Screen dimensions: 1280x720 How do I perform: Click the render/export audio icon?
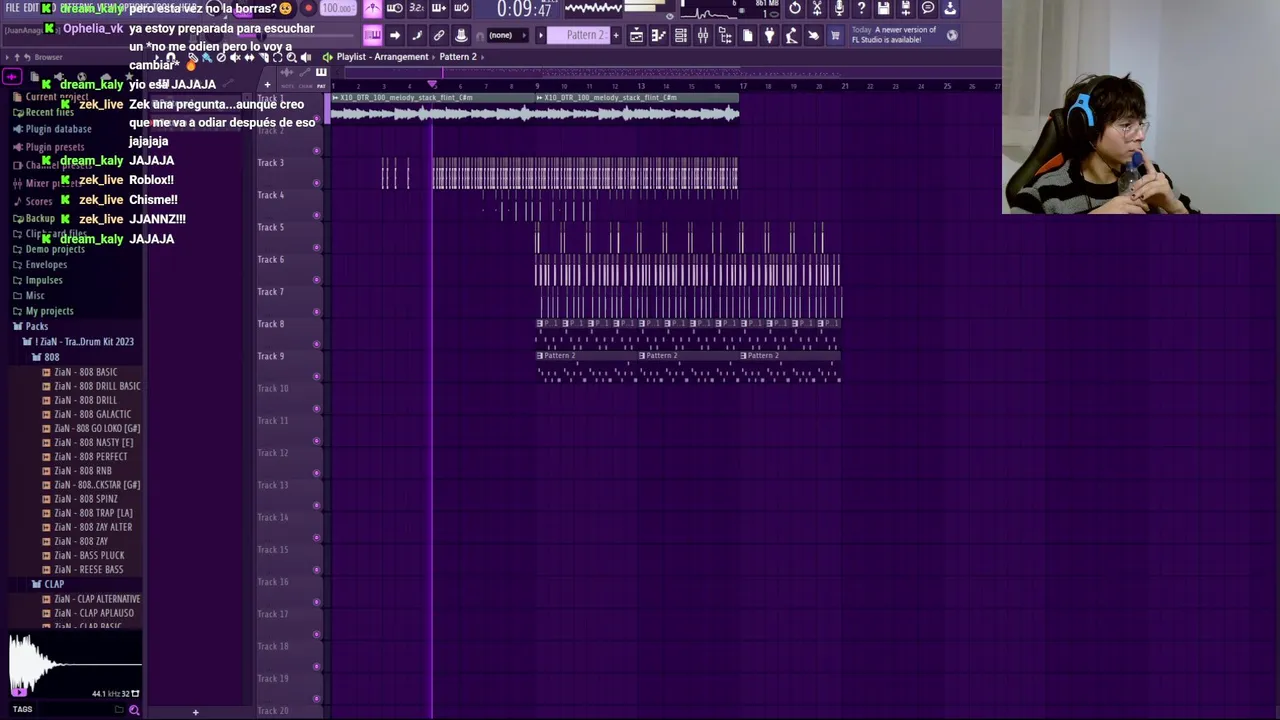[x=905, y=8]
